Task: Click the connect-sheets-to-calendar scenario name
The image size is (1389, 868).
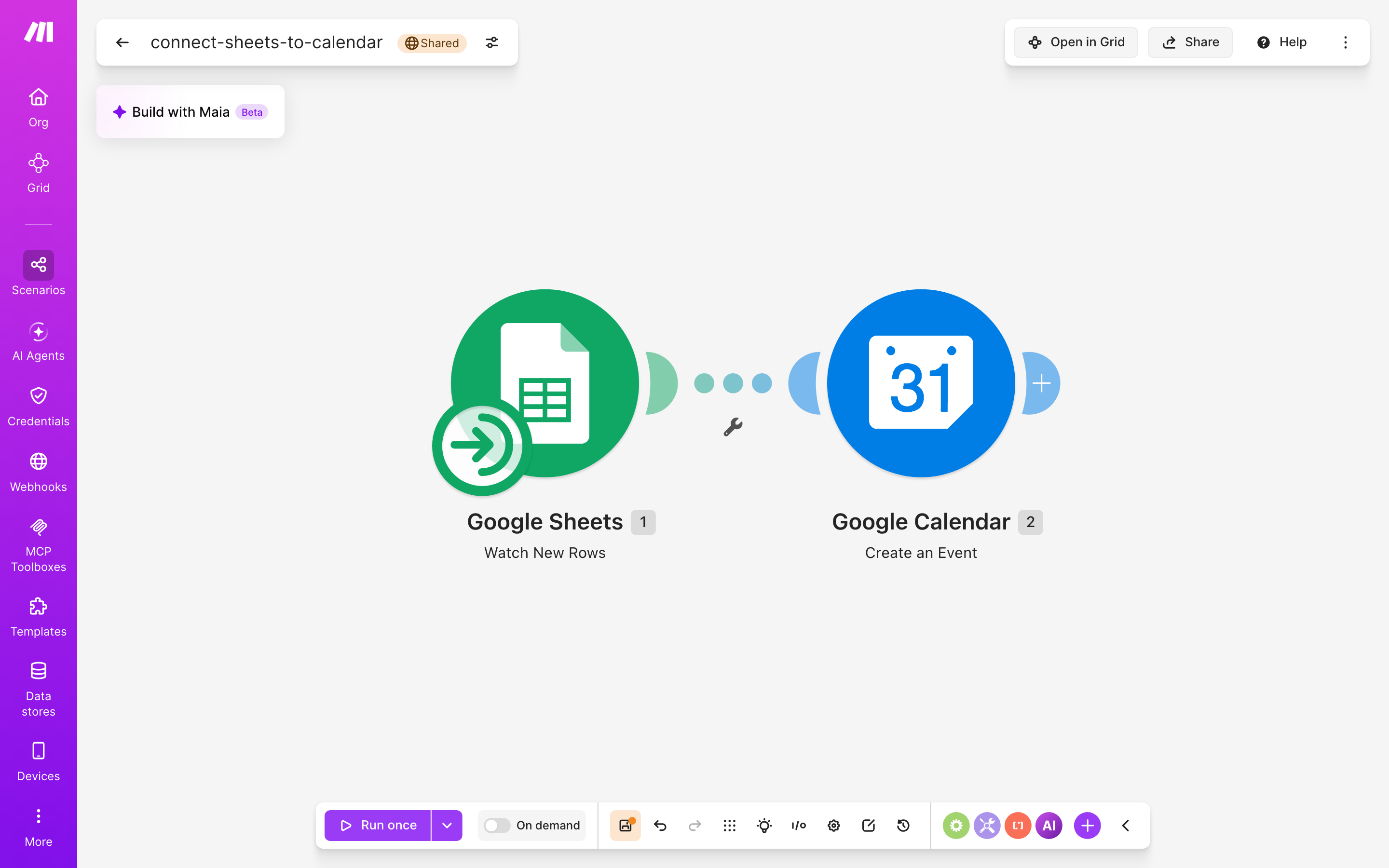Action: click(266, 42)
